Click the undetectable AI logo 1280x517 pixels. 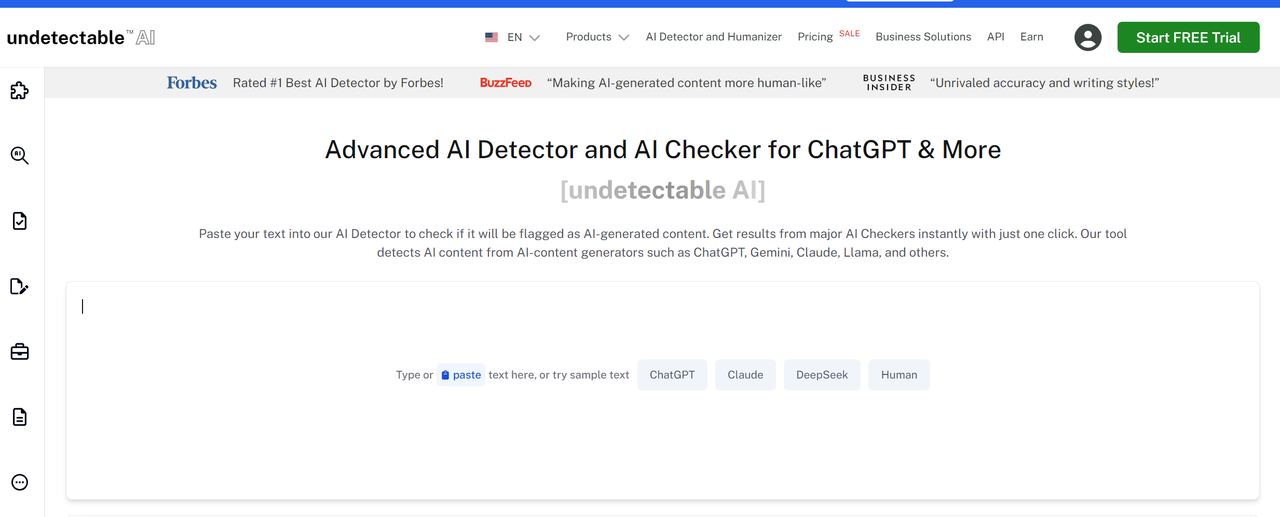coord(81,37)
